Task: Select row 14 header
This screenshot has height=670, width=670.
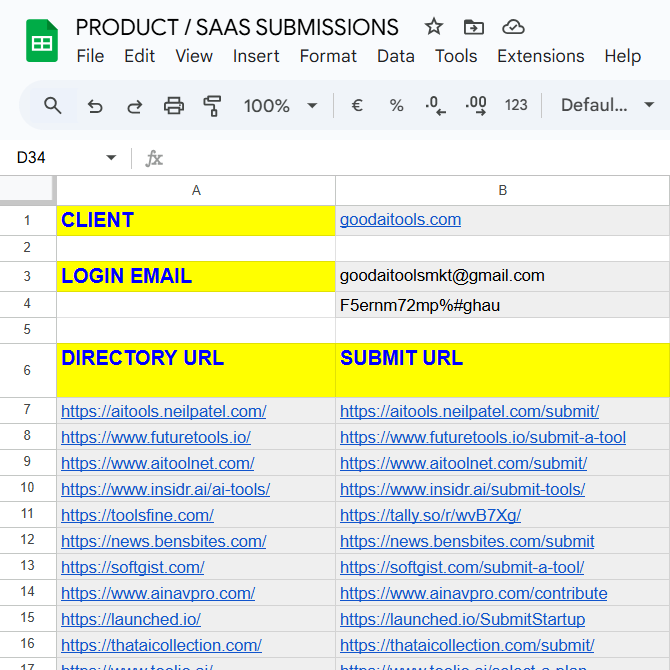Action: click(x=28, y=592)
